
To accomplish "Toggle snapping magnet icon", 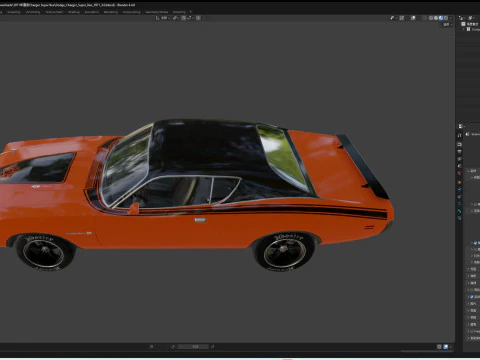I will coord(183,18).
